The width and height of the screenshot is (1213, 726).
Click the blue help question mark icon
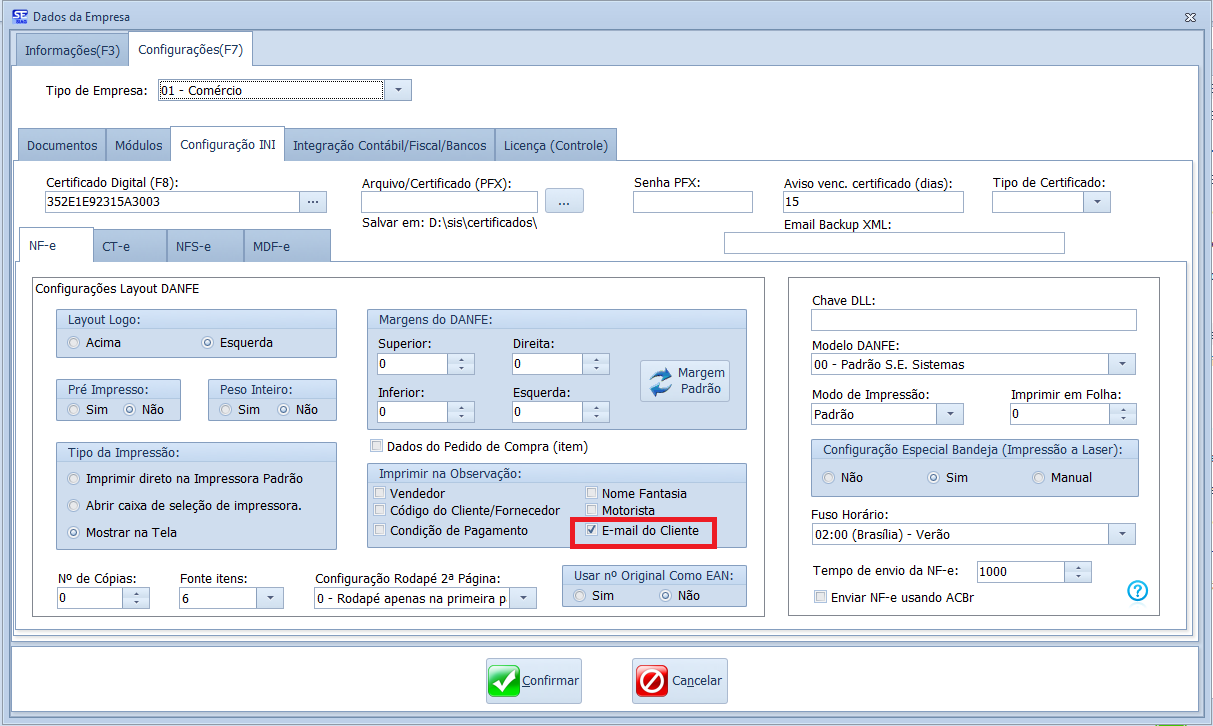coord(1137,591)
